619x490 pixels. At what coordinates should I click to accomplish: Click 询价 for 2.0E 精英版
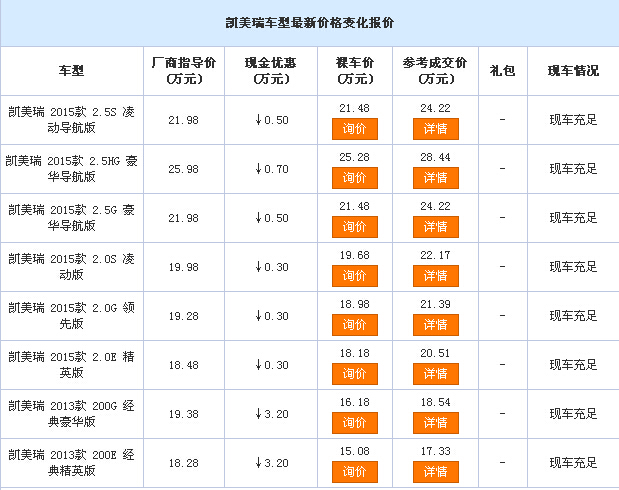[x=355, y=374]
